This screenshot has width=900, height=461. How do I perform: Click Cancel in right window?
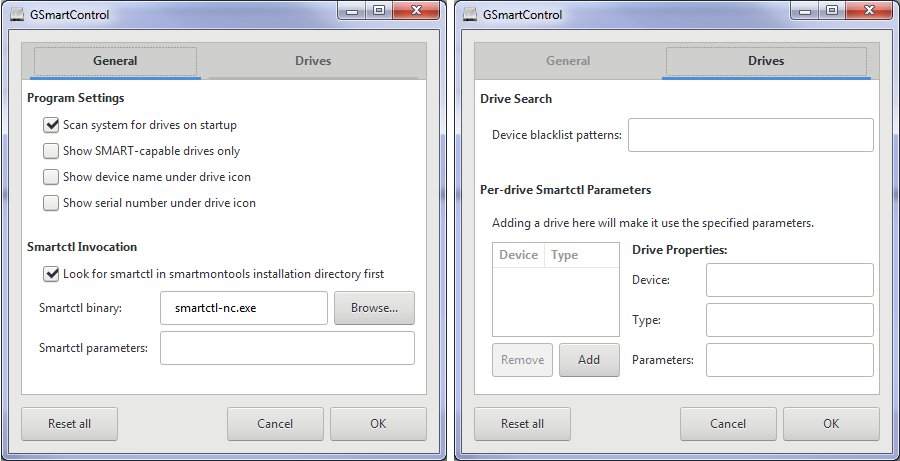pos(728,424)
